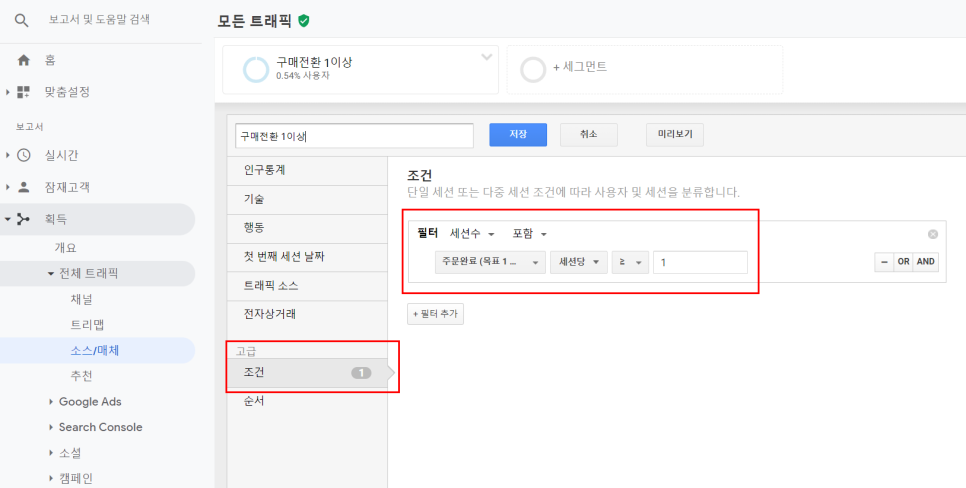966x488 pixels.
Task: Select the 첫 번째 세션 날짜 tab
Action: tap(307, 257)
